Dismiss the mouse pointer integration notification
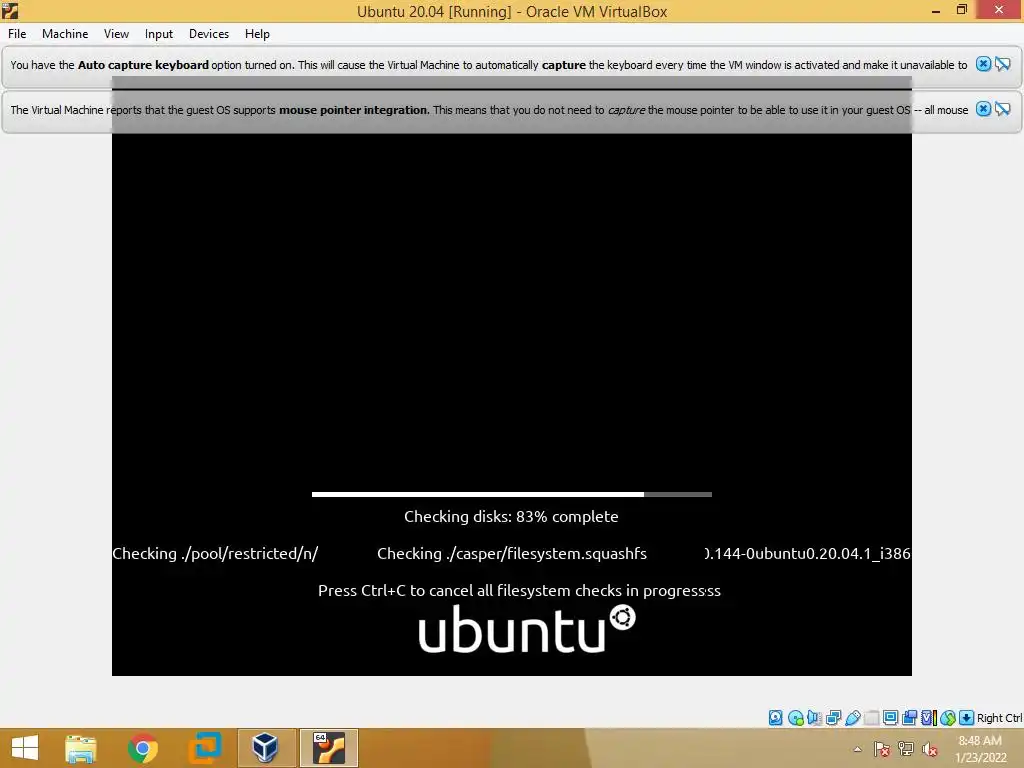This screenshot has height=768, width=1024. coord(983,109)
